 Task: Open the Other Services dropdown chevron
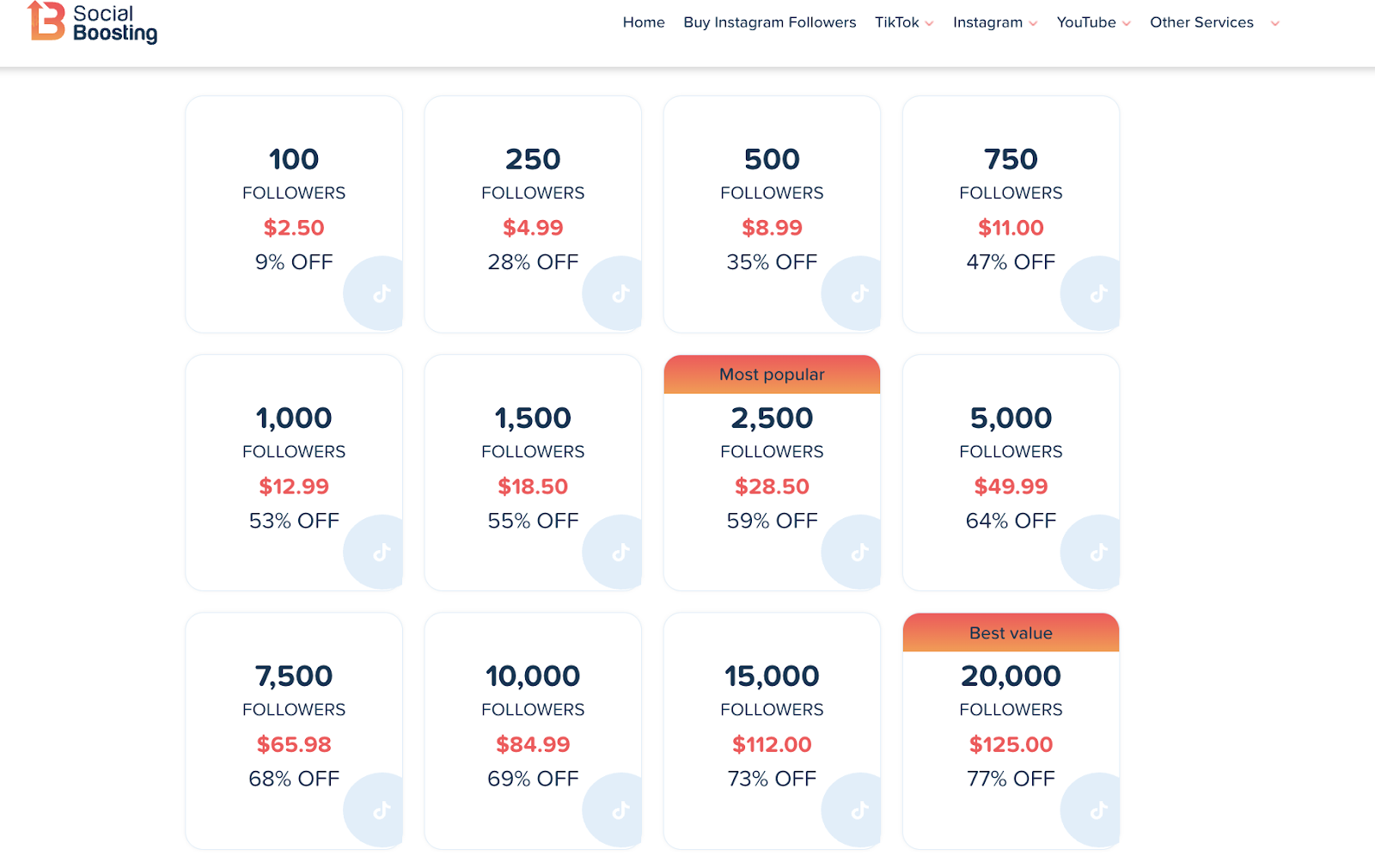[x=1275, y=23]
